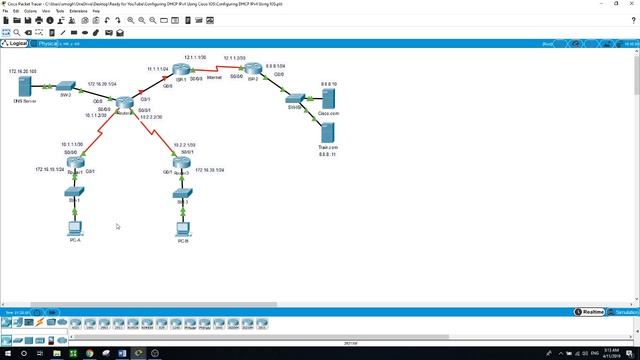Zoom out with third magnifier icon
The width and height of the screenshot is (640, 360).
tap(153, 20)
